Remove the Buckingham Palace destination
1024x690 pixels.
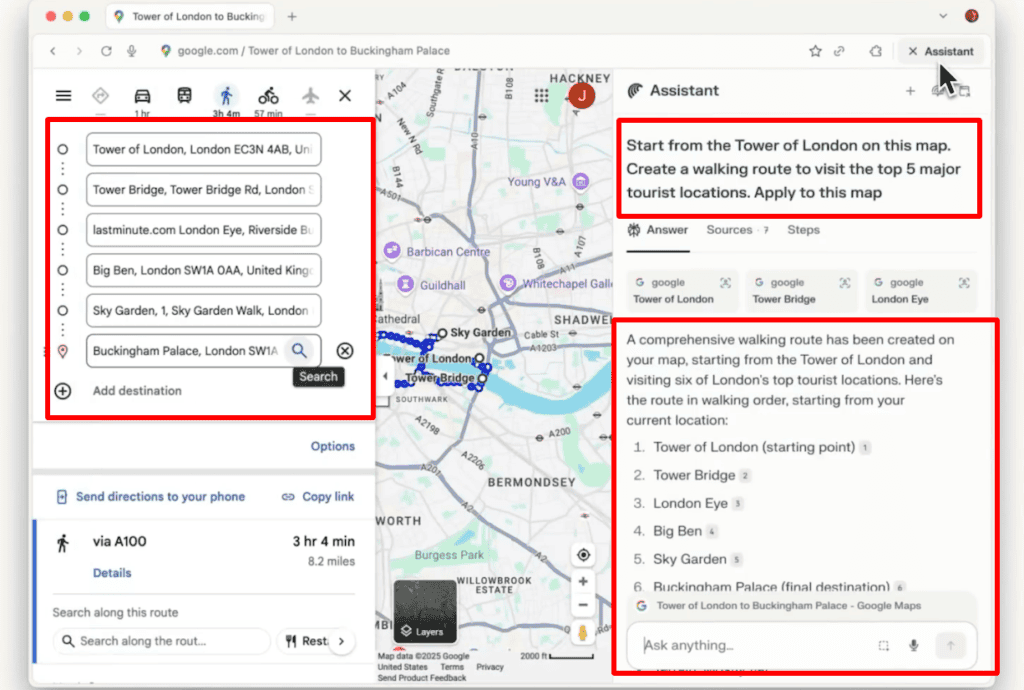point(345,351)
